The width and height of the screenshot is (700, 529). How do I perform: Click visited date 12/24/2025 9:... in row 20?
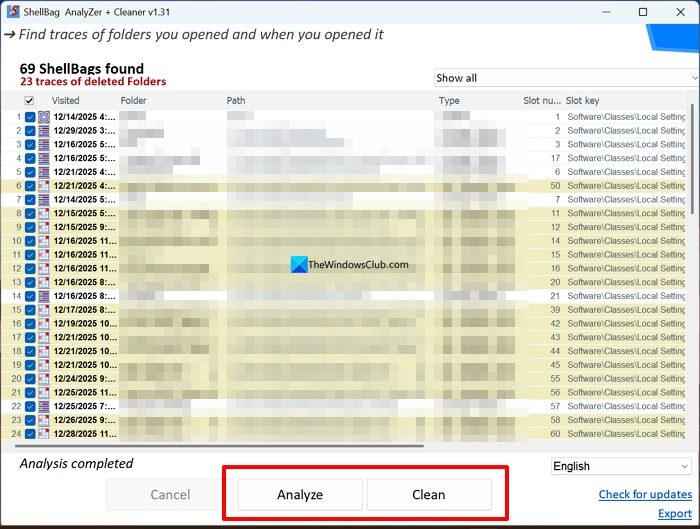84,379
